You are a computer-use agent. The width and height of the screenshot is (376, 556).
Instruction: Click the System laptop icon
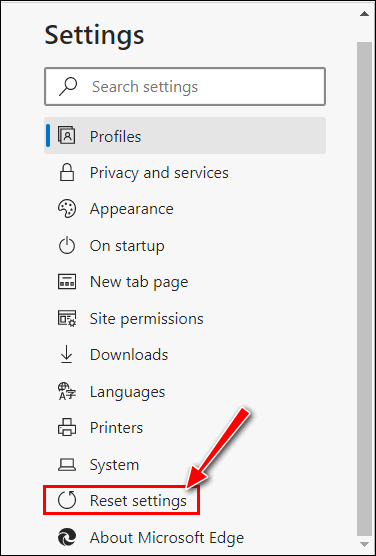point(66,464)
